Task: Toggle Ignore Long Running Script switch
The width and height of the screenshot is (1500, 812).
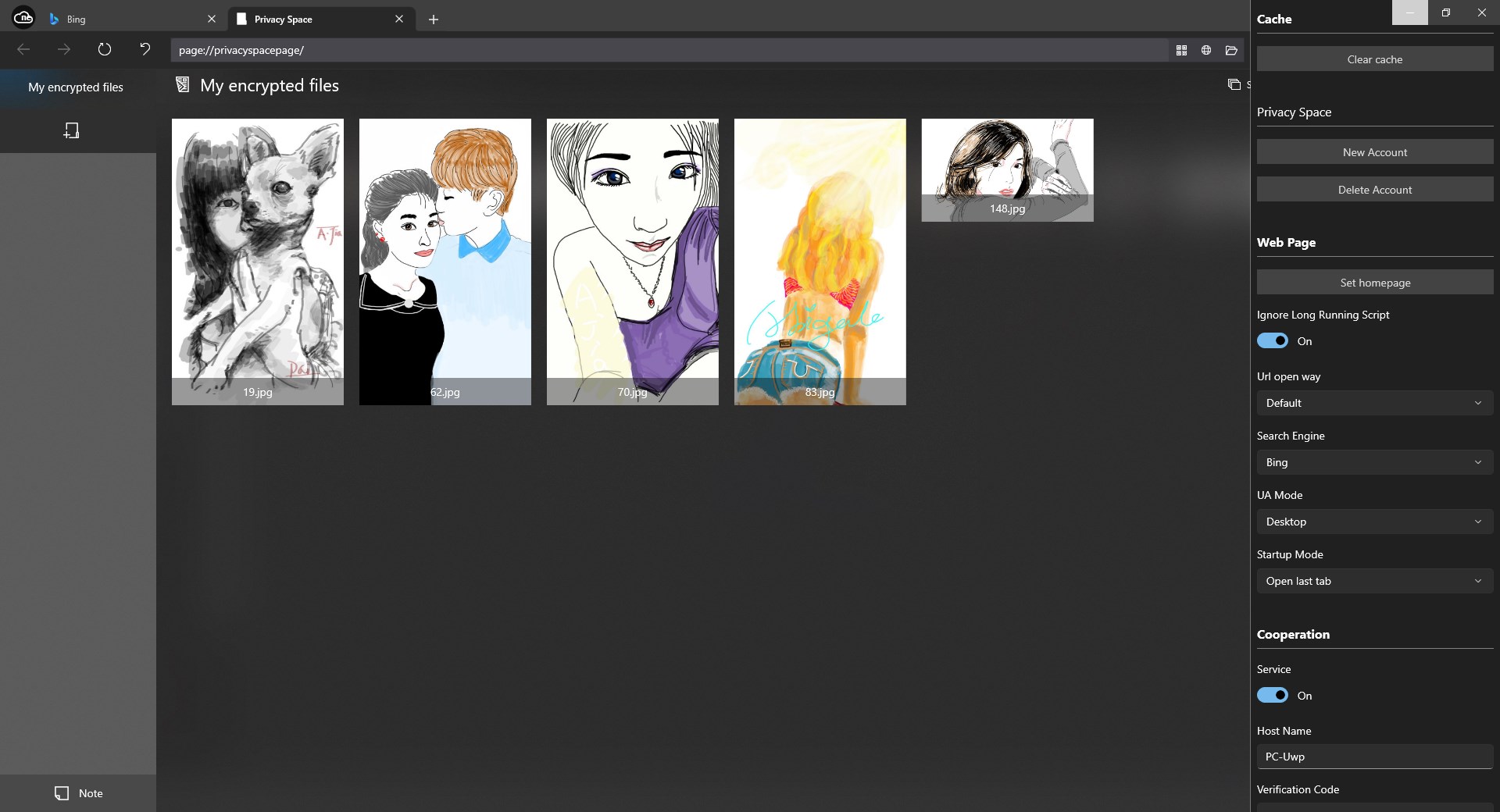Action: click(x=1273, y=341)
